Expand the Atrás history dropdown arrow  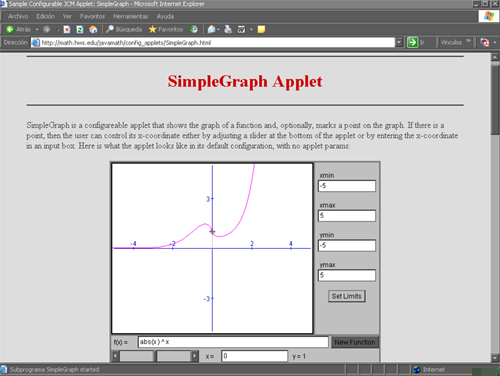click(x=37, y=29)
